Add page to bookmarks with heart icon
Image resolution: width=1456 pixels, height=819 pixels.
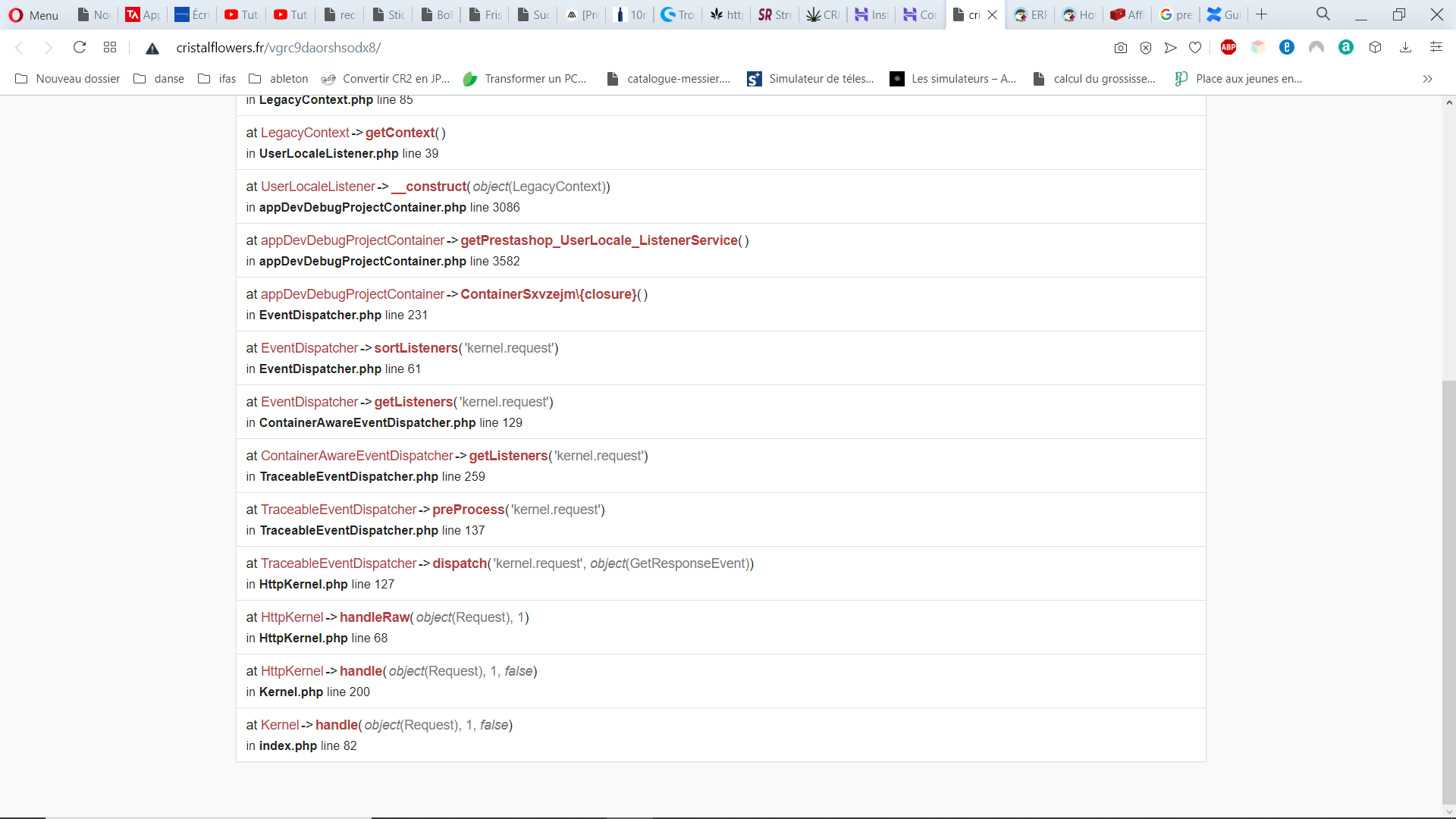1195,48
